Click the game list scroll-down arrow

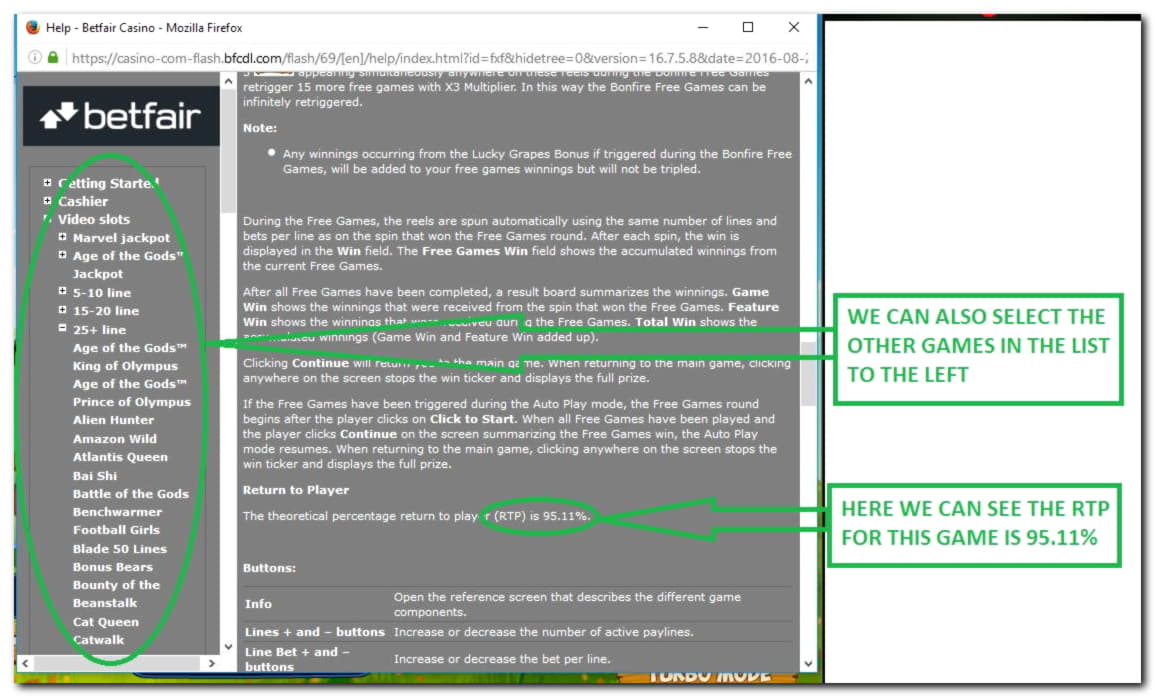228,646
